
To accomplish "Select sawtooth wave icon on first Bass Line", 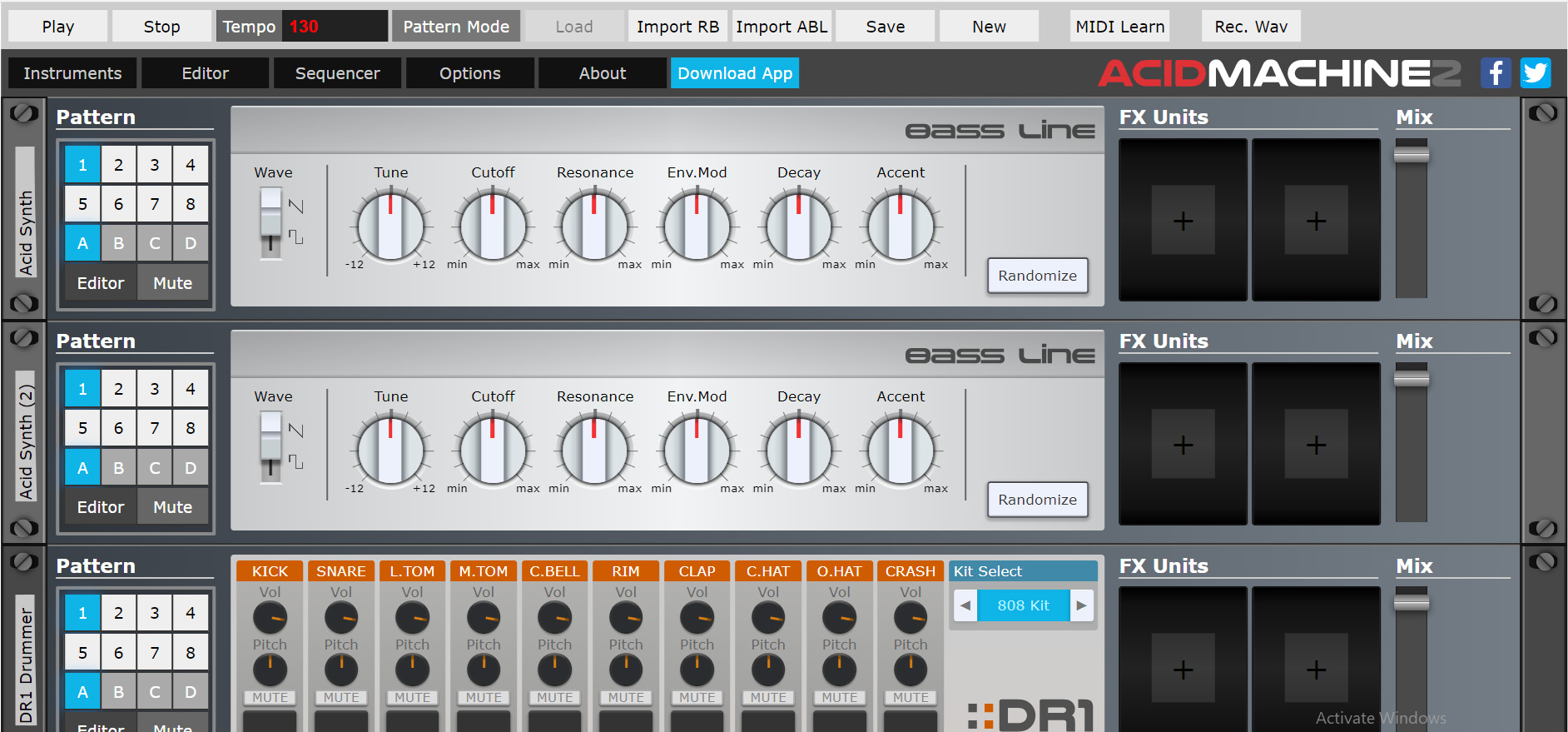I will pyautogui.click(x=295, y=206).
